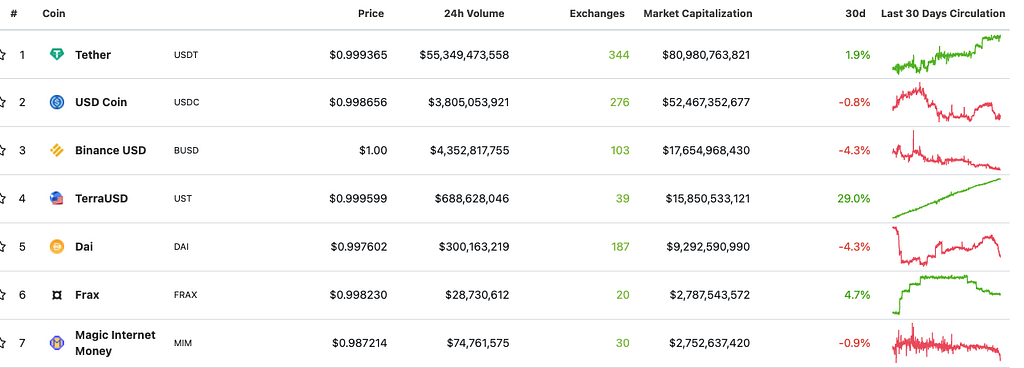Sort by the 24h Volume header
Viewport: 1024px width, 368px height.
coord(474,13)
